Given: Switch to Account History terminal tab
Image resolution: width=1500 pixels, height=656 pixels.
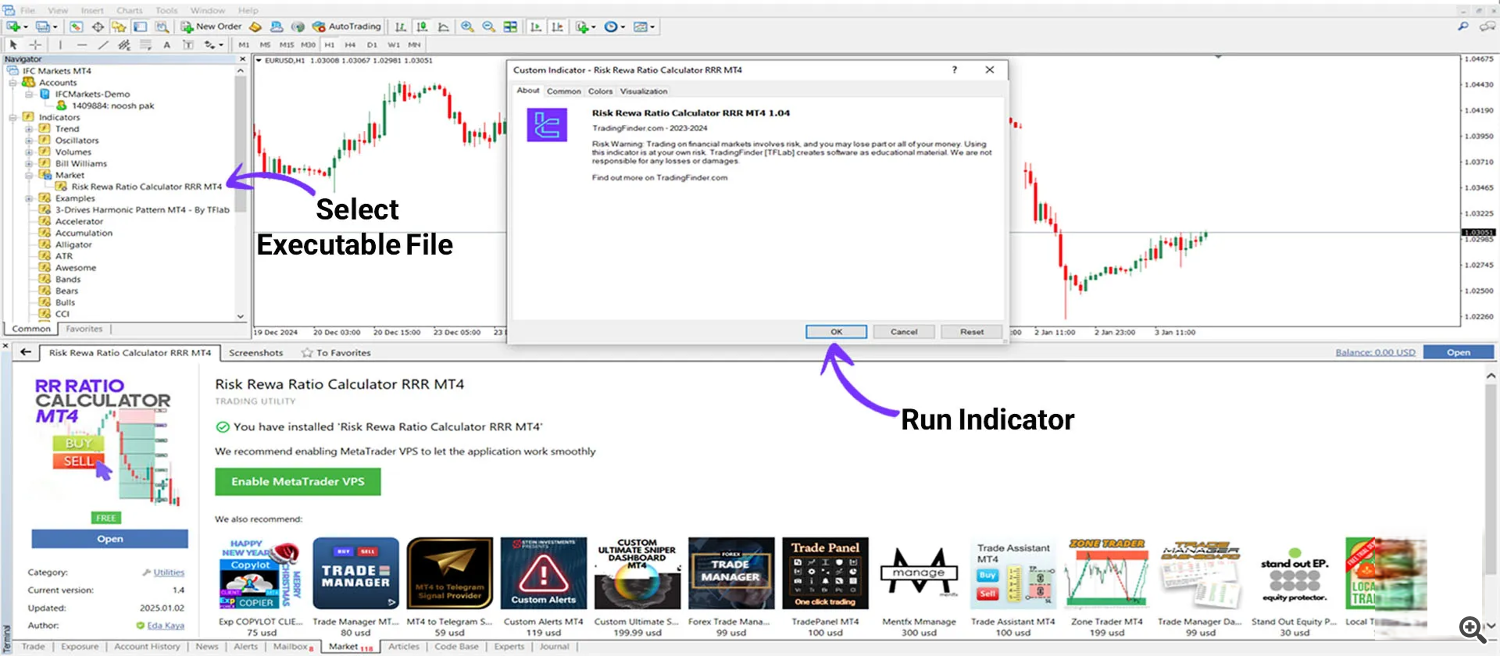Looking at the screenshot, I should (147, 647).
